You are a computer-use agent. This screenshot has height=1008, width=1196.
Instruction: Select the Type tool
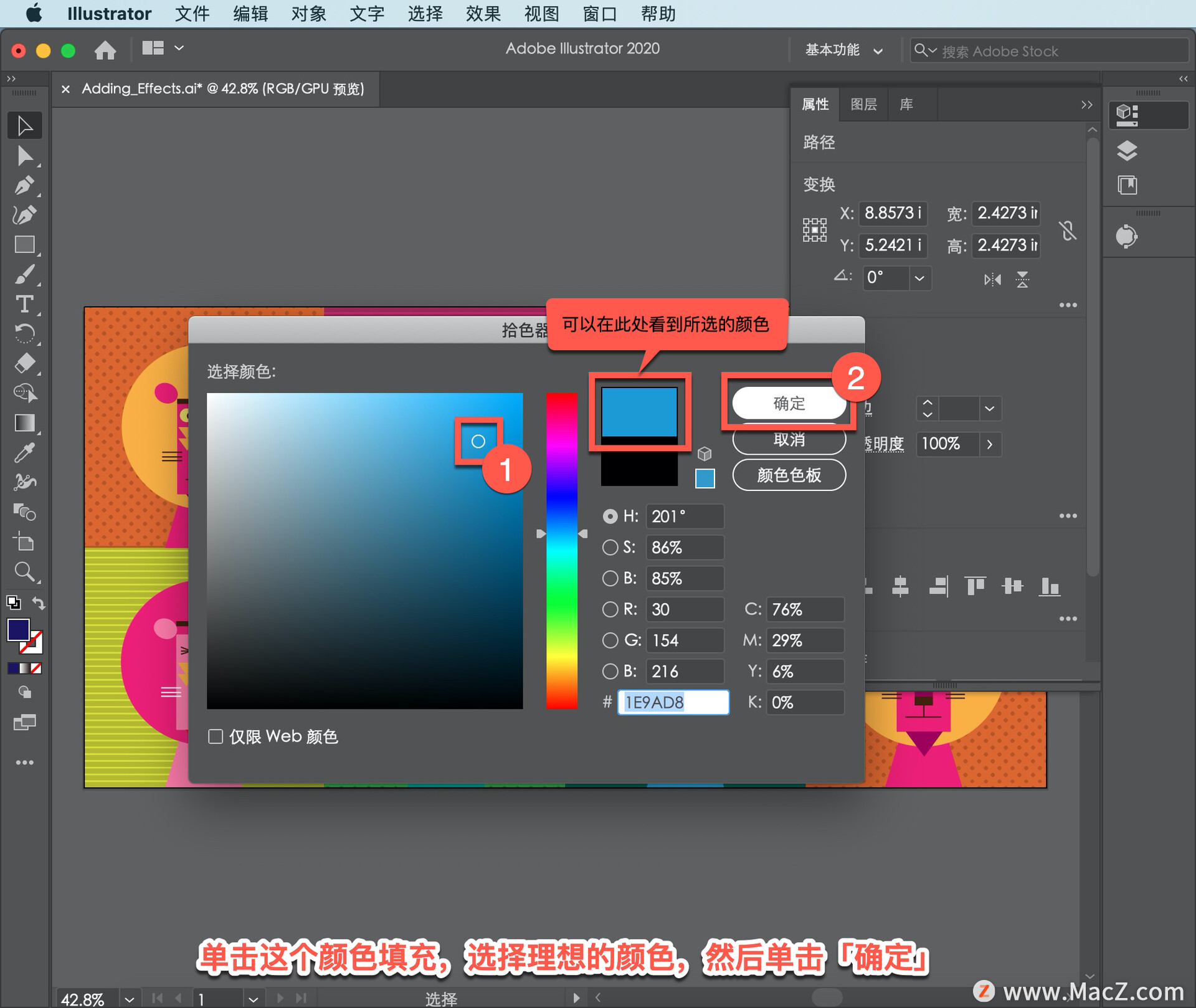click(24, 305)
